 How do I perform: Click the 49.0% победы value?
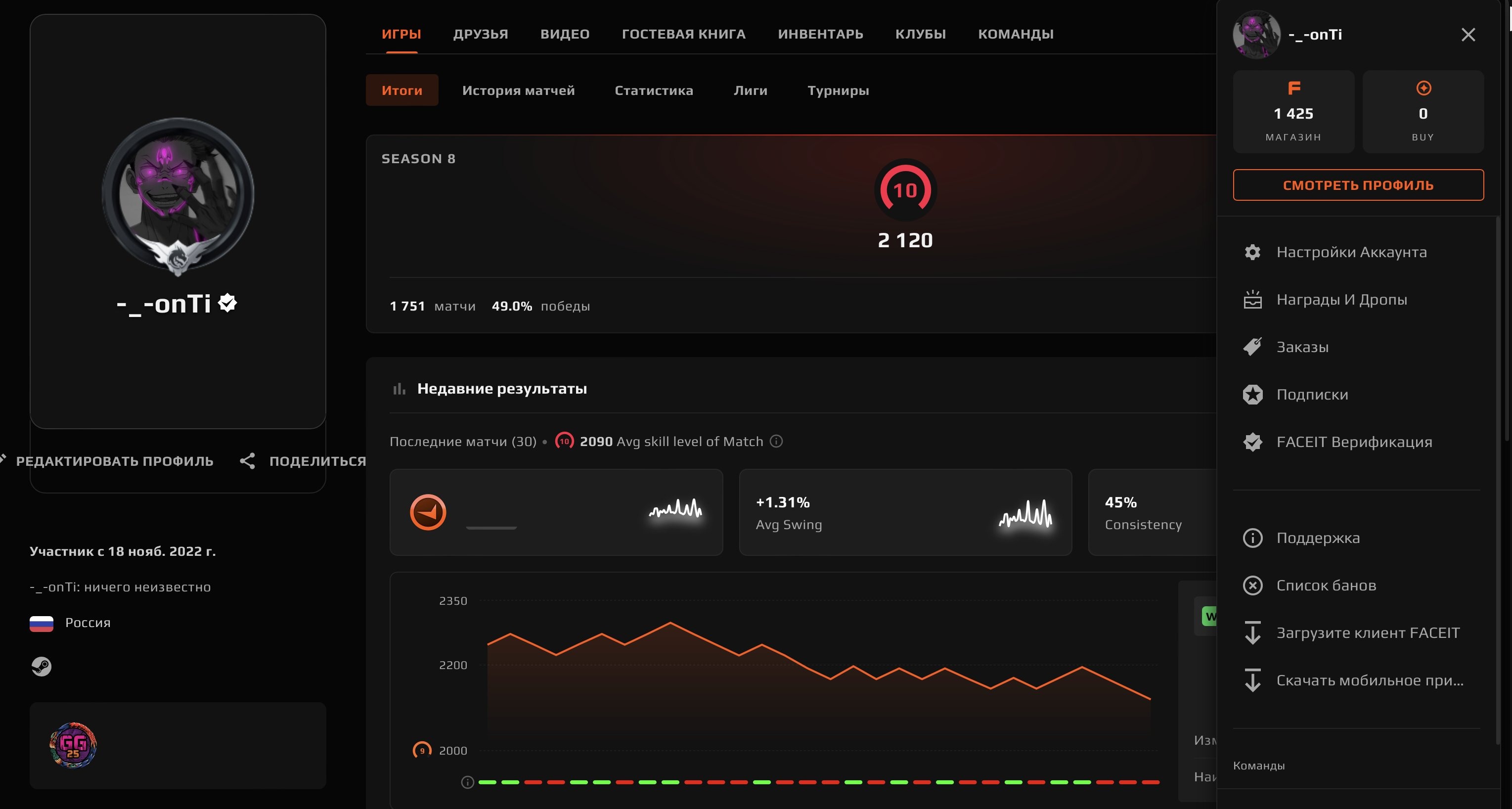pyautogui.click(x=540, y=306)
